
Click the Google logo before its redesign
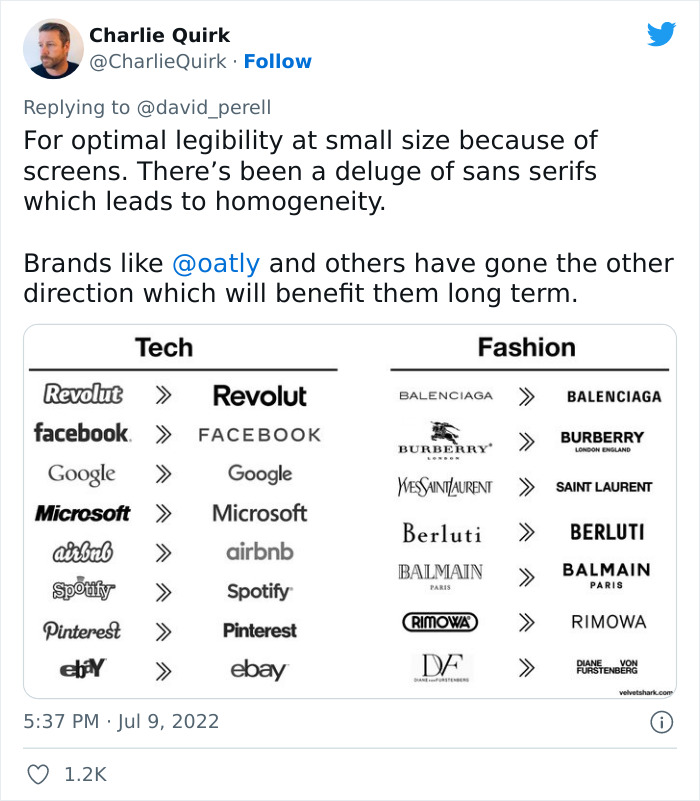tap(84, 473)
